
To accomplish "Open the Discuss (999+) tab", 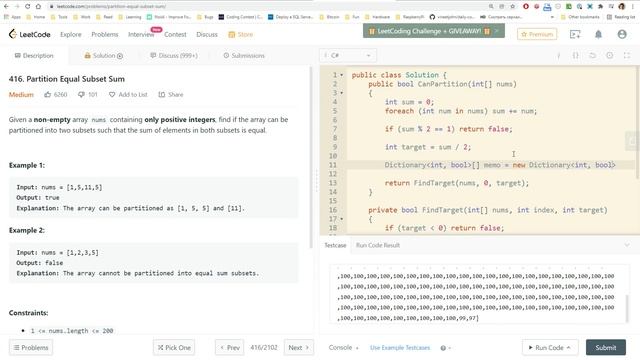I will (174, 56).
